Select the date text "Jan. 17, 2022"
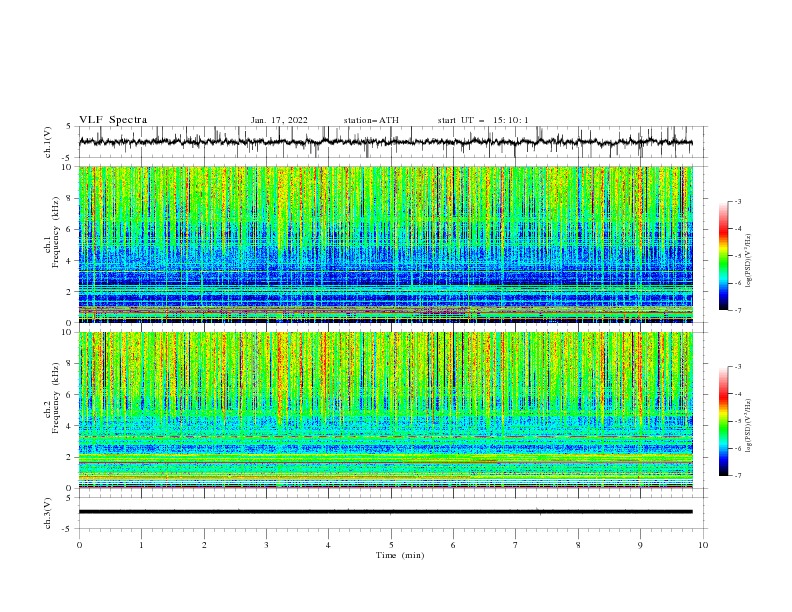Image resolution: width=792 pixels, height=612 pixels. (279, 120)
